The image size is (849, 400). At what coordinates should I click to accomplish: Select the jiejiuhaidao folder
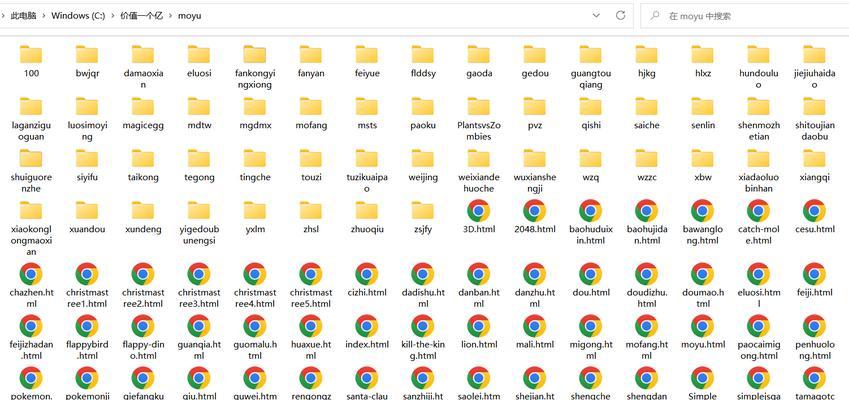click(814, 54)
